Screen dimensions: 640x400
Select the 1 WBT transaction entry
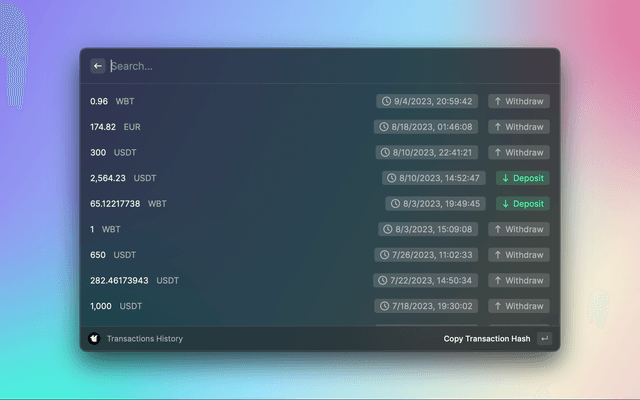[x=230, y=229]
